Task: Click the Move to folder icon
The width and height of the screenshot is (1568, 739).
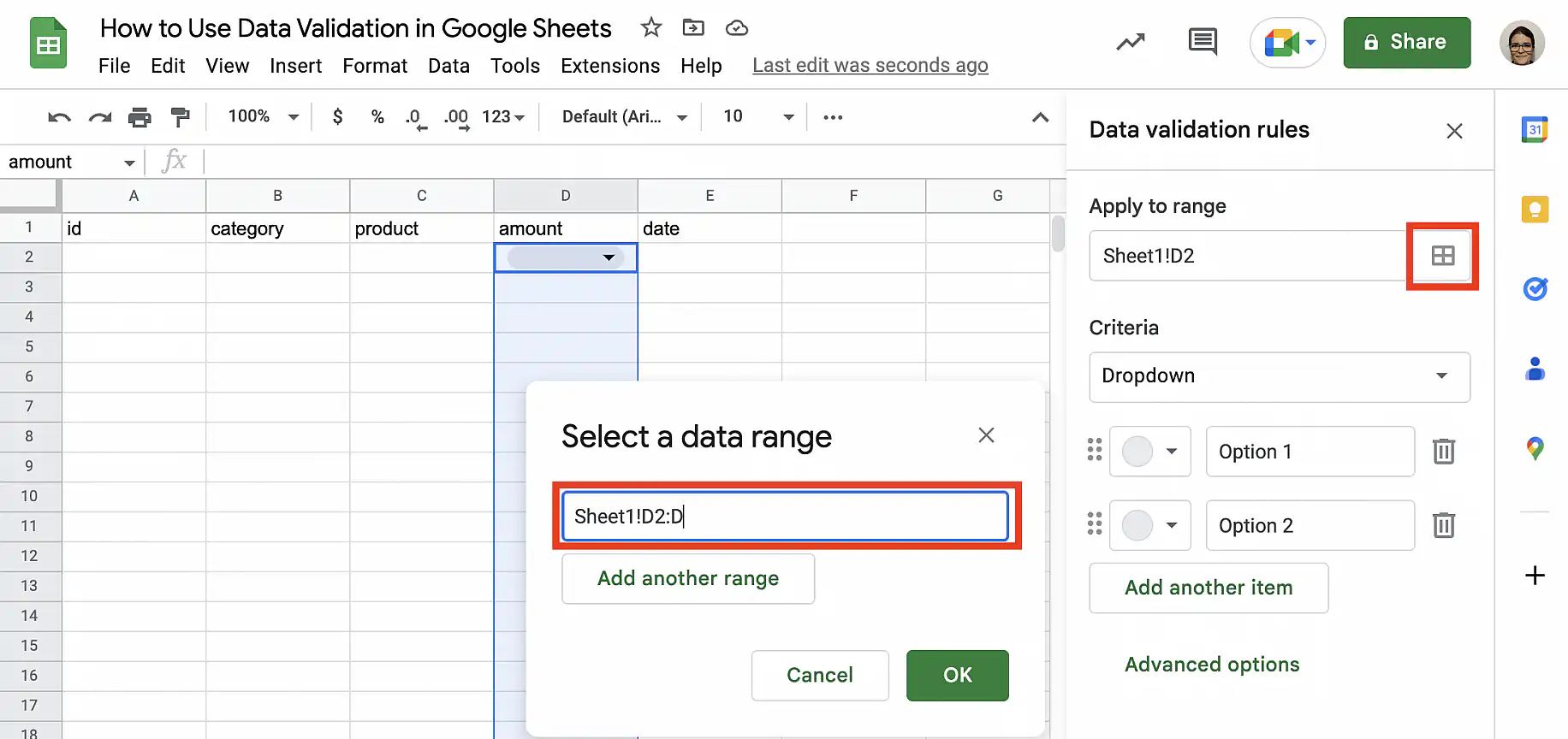Action: [x=693, y=27]
